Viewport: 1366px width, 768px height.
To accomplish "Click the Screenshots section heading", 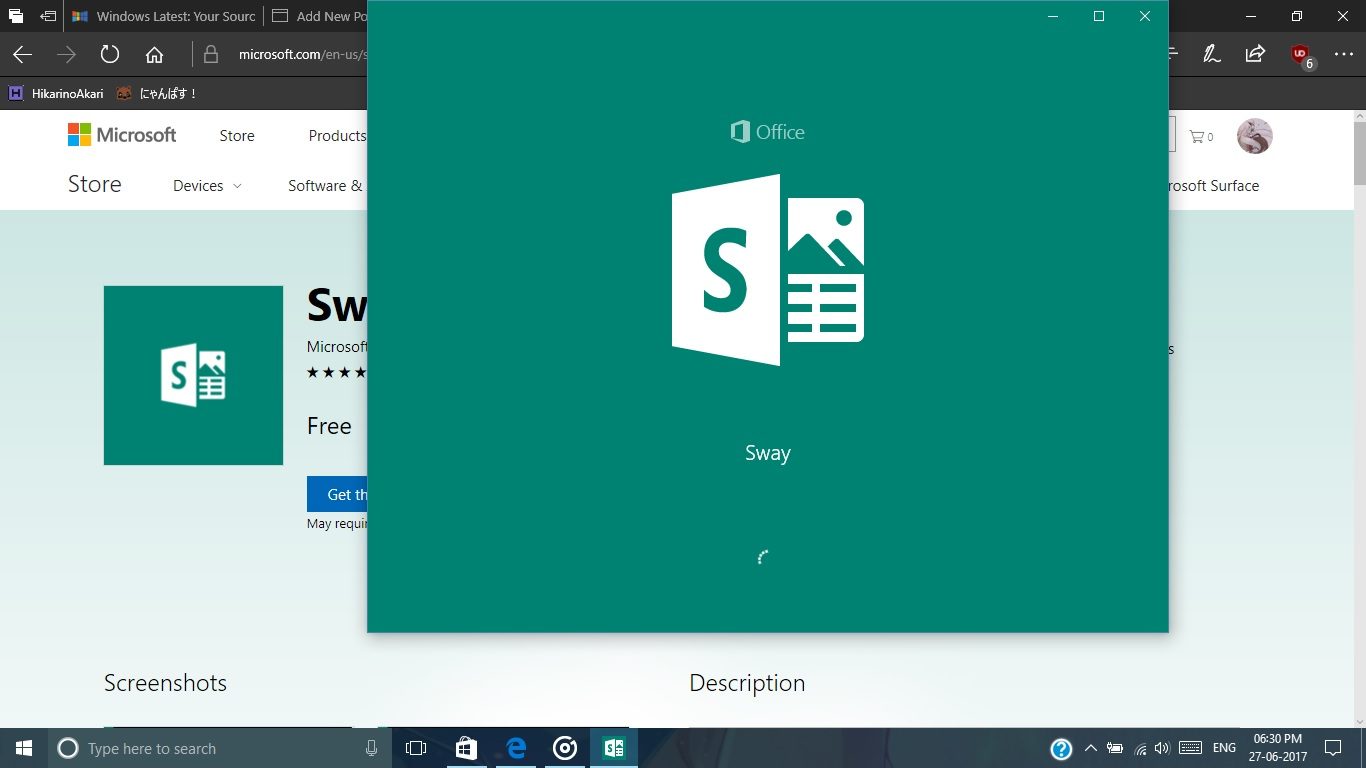I will coord(165,683).
